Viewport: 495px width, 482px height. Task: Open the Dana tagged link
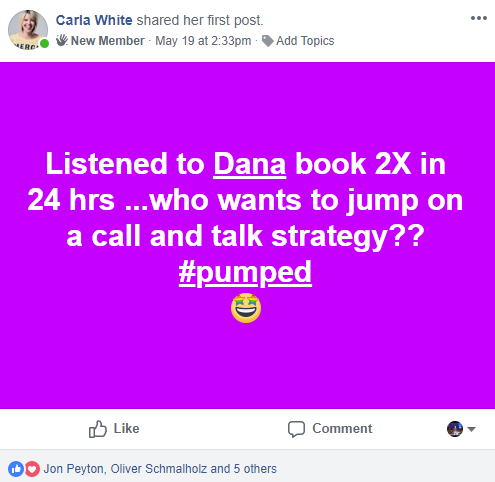pyautogui.click(x=250, y=164)
